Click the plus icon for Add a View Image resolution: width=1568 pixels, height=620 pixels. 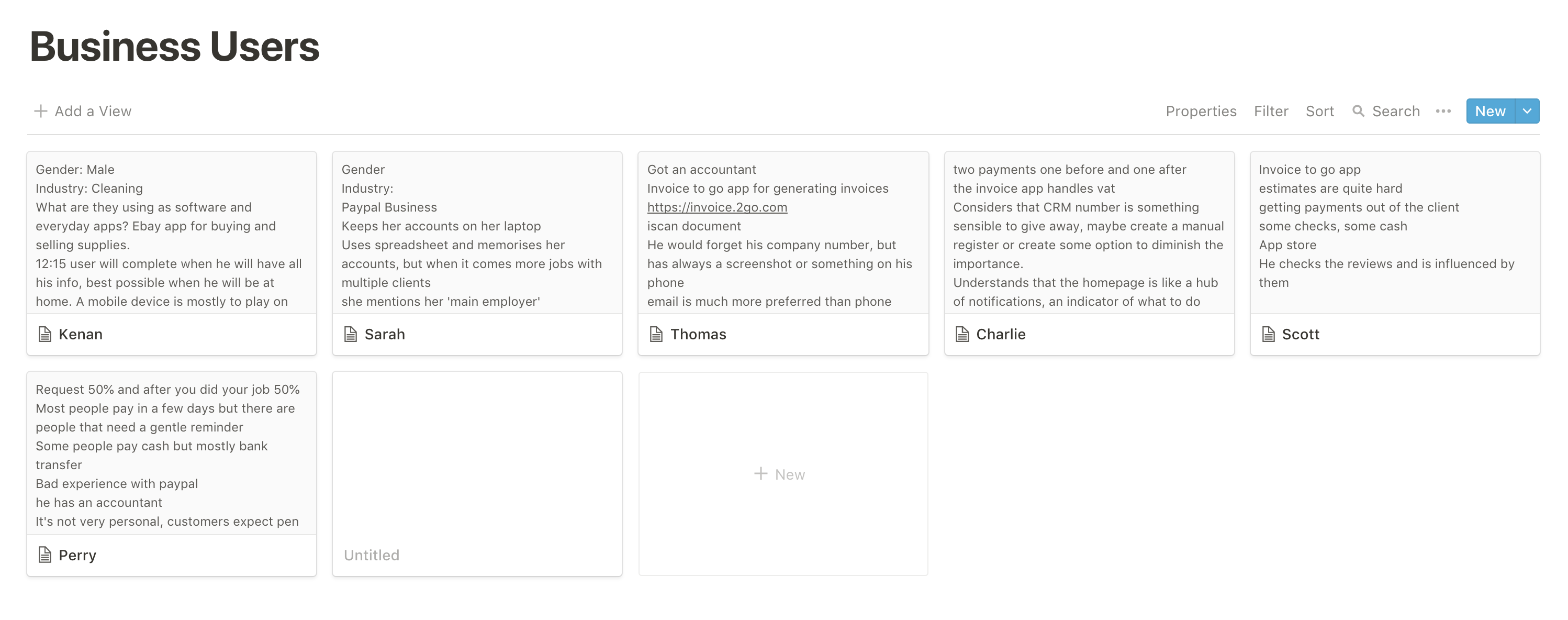41,111
